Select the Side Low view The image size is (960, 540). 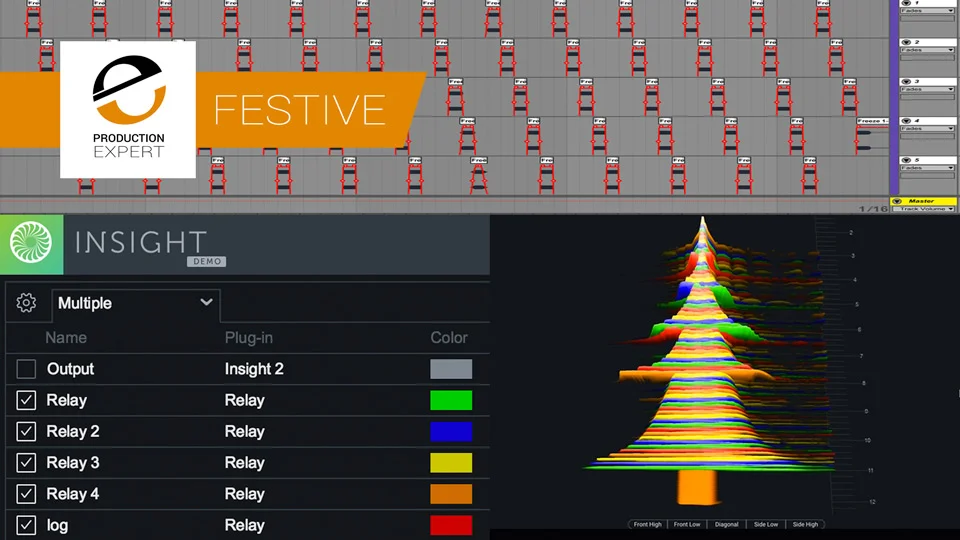[766, 524]
